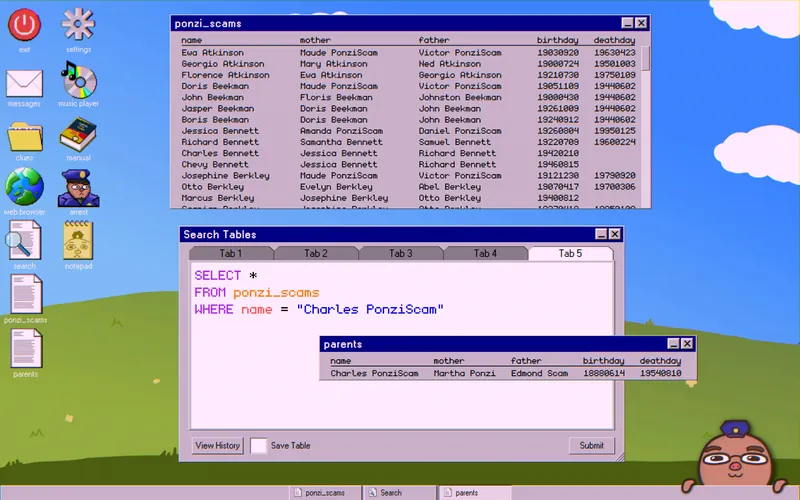This screenshot has width=800, height=500.
Task: Click the Samantha Bennett mother cell
Action: tap(341, 142)
